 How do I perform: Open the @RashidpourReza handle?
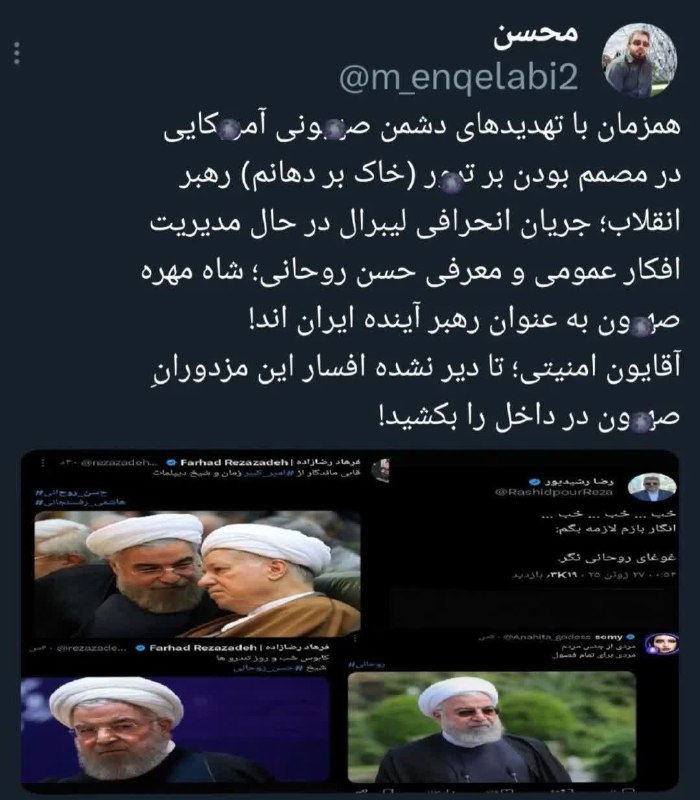tap(554, 492)
